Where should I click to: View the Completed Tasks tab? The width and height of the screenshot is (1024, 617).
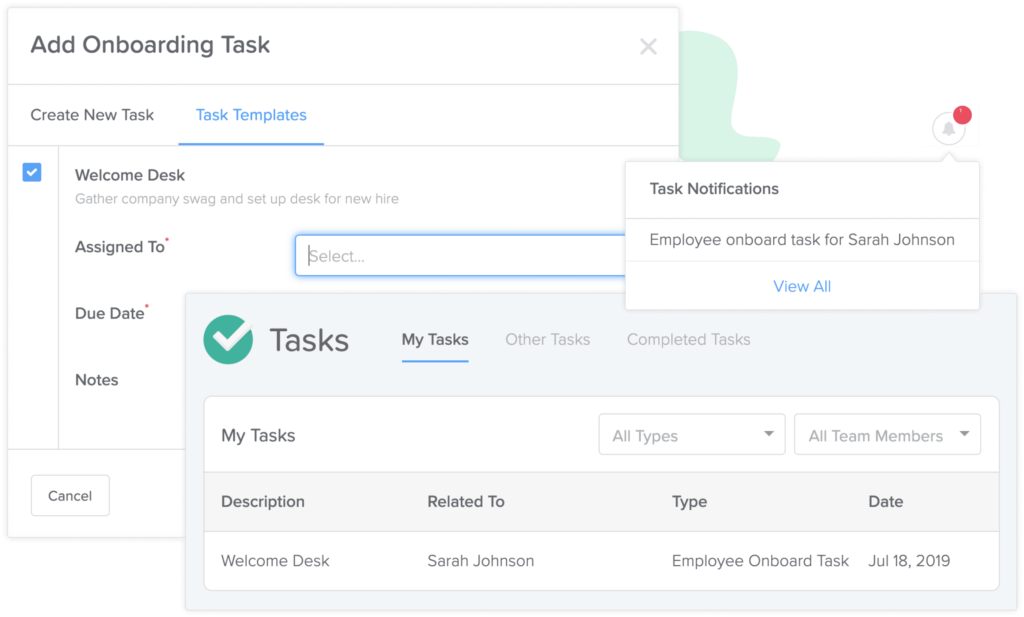pyautogui.click(x=688, y=340)
